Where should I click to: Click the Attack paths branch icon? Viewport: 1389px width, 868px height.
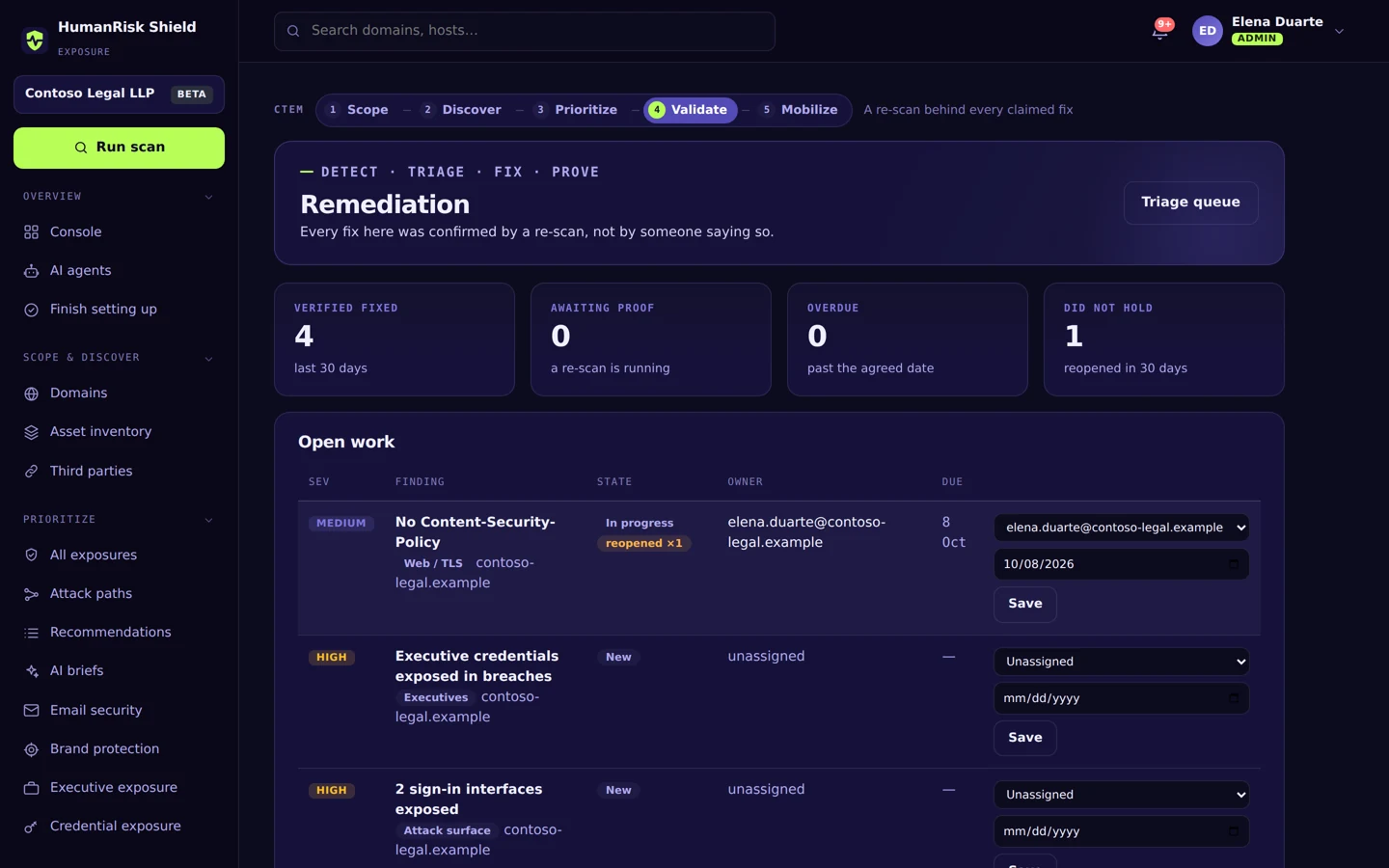[31, 594]
